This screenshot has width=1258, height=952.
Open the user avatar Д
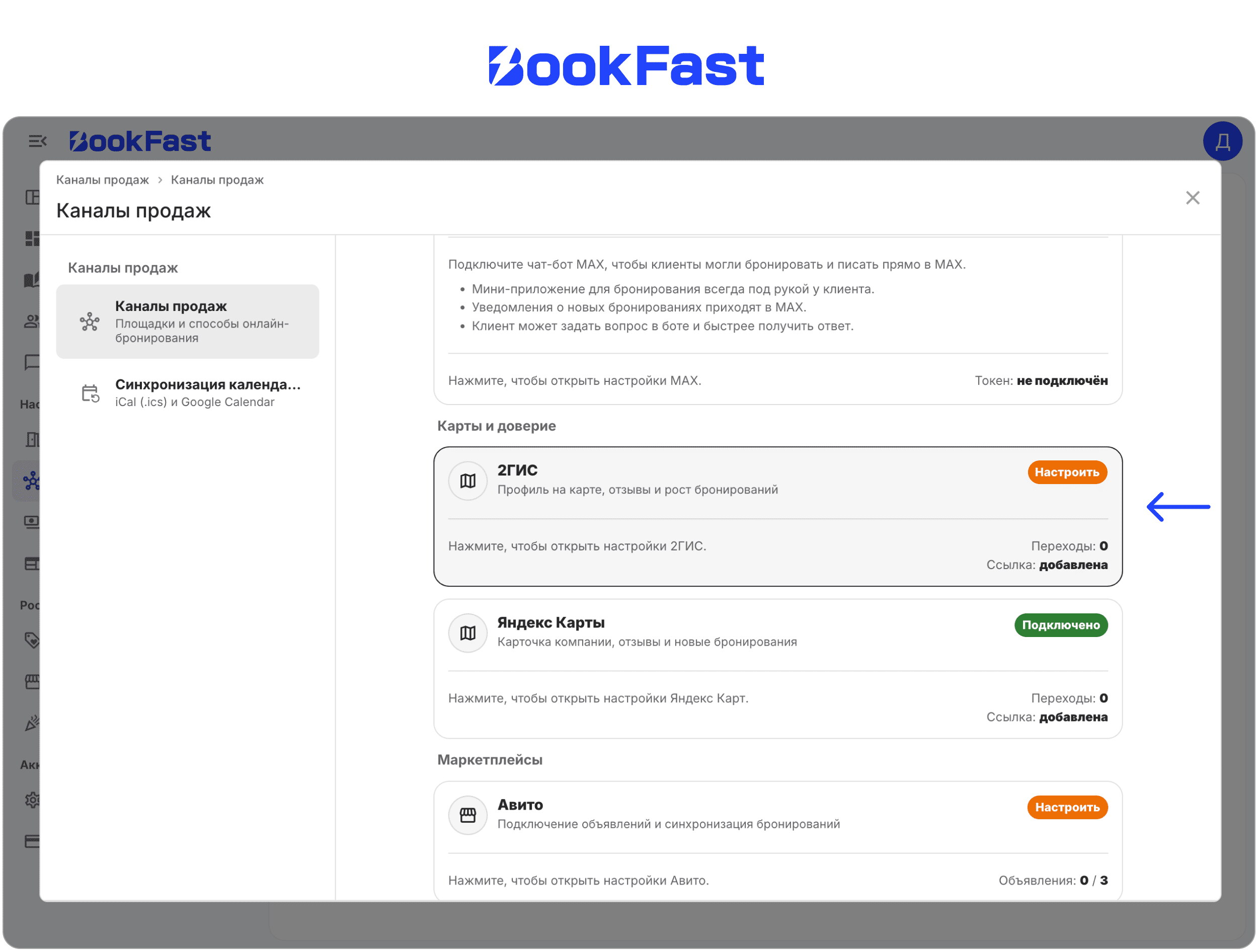coord(1222,141)
